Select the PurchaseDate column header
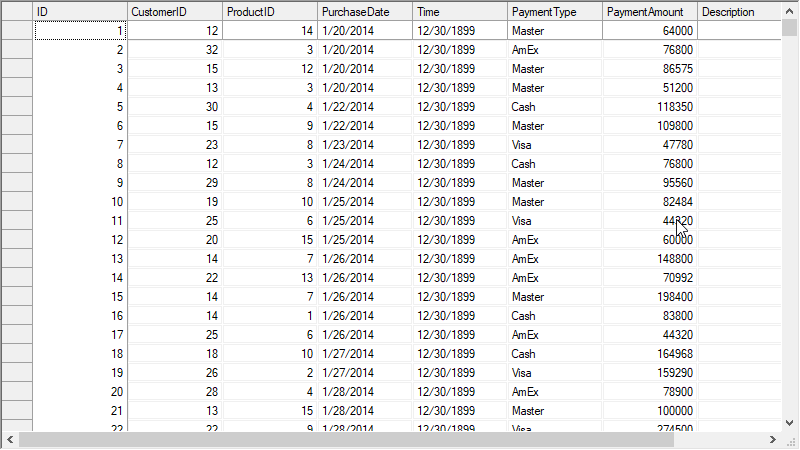 [365, 12]
